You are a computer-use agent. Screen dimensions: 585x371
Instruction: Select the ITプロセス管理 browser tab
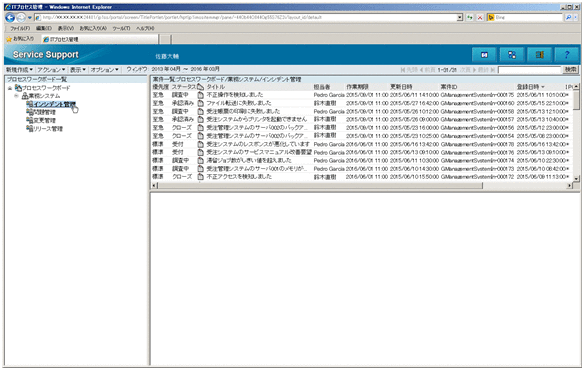pos(100,39)
